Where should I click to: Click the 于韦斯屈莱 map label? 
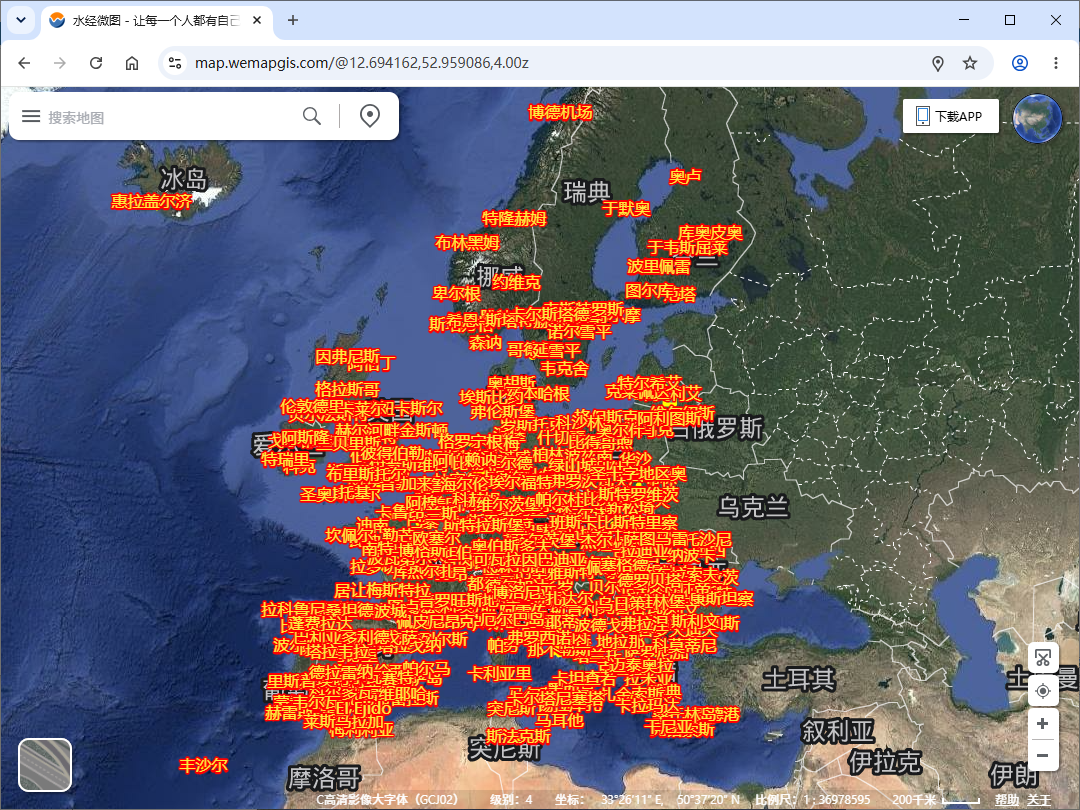(x=687, y=247)
